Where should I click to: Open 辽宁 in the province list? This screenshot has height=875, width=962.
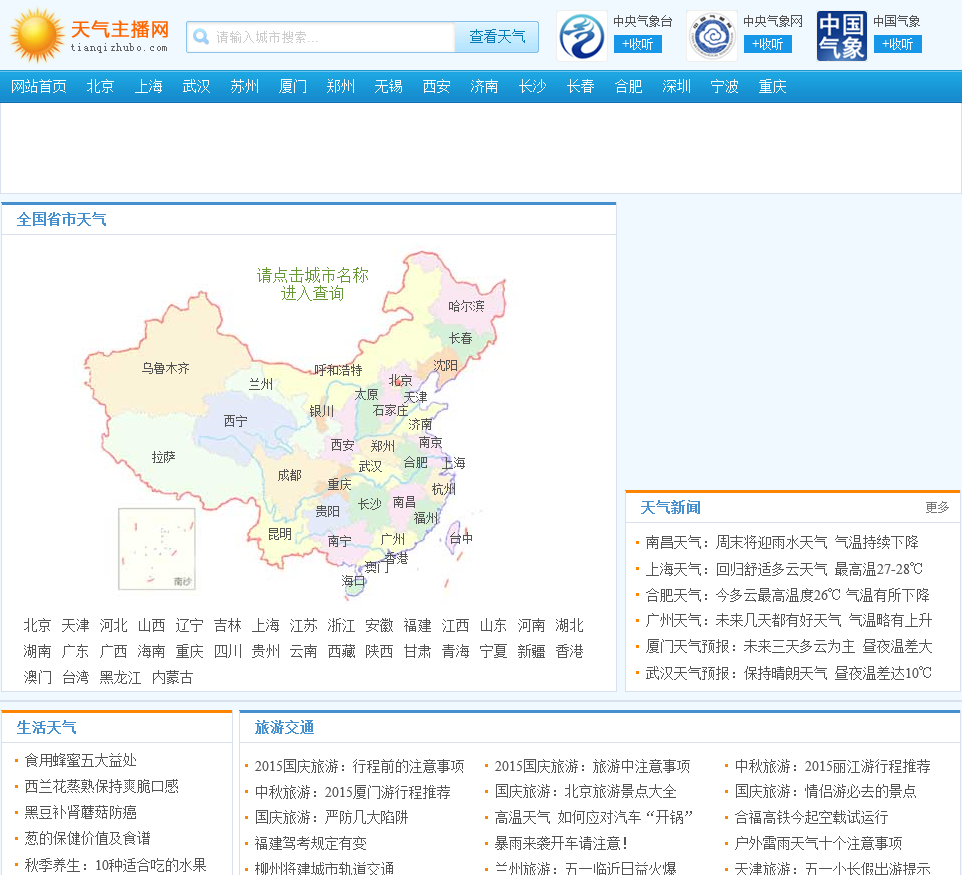point(190,625)
